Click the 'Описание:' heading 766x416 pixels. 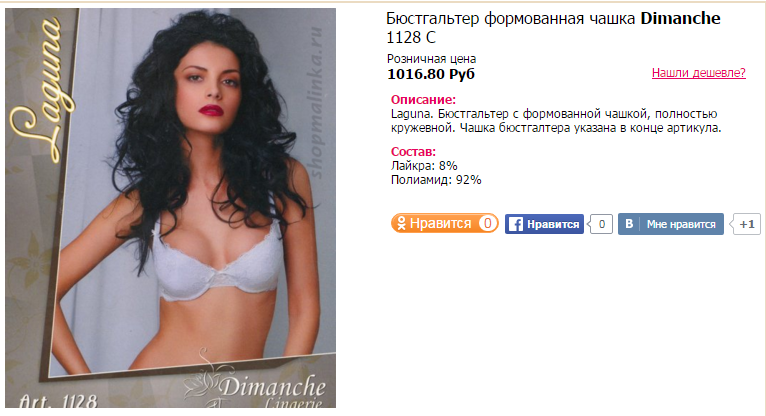(423, 100)
